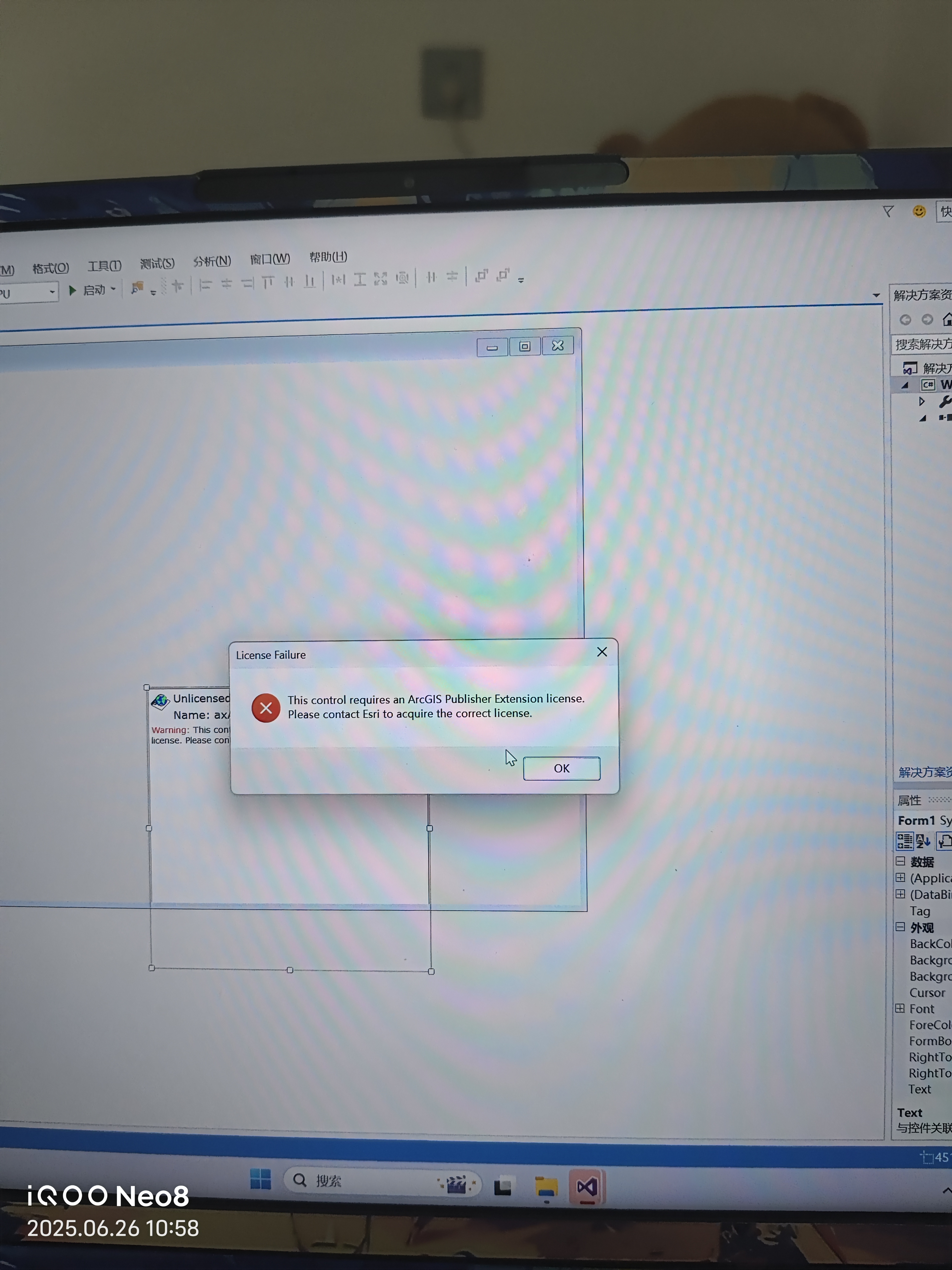Viewport: 952px width, 1270px height.
Task: Open File Explorer from the taskbar
Action: pos(546,1187)
